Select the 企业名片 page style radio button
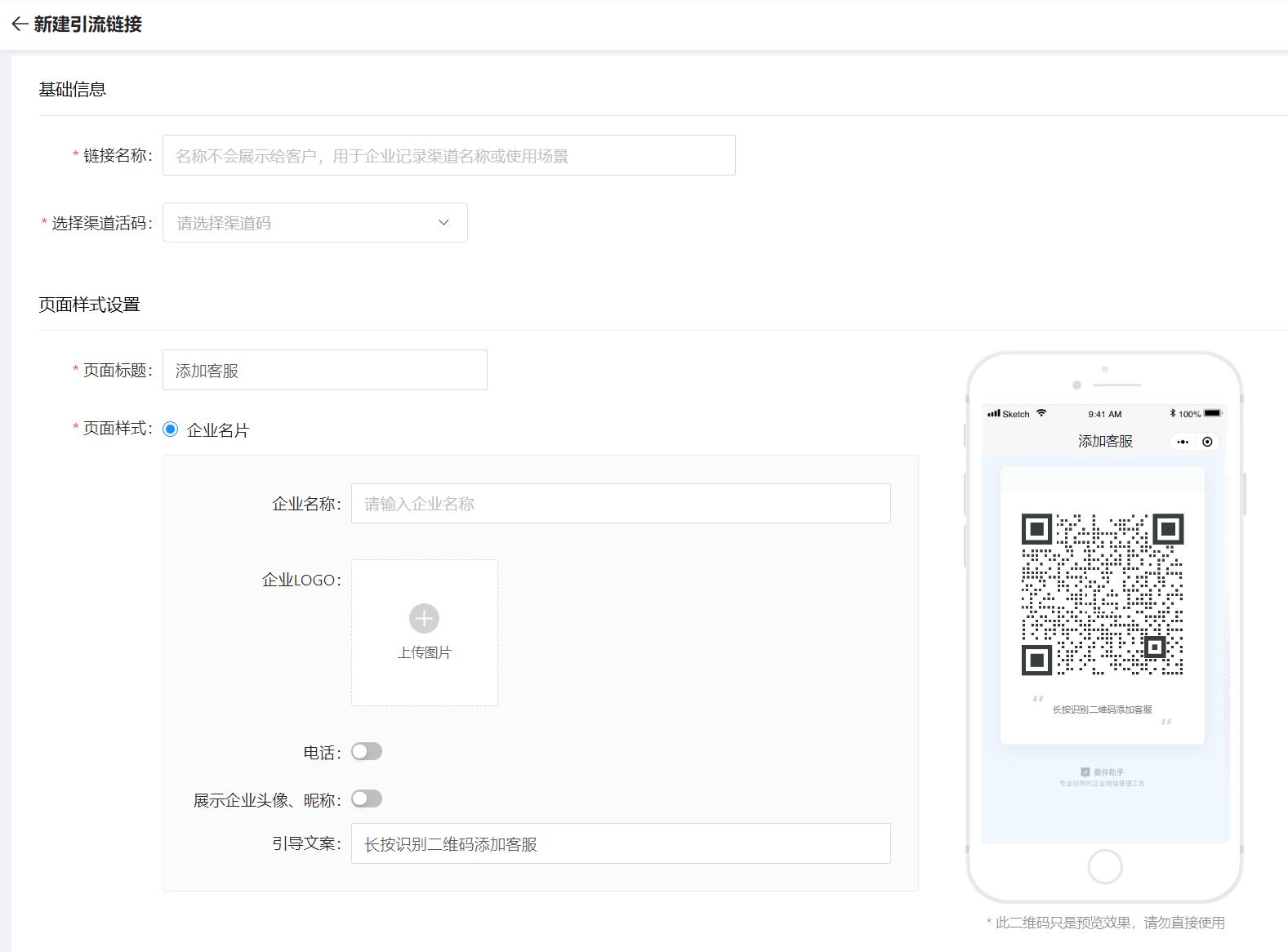 (171, 429)
